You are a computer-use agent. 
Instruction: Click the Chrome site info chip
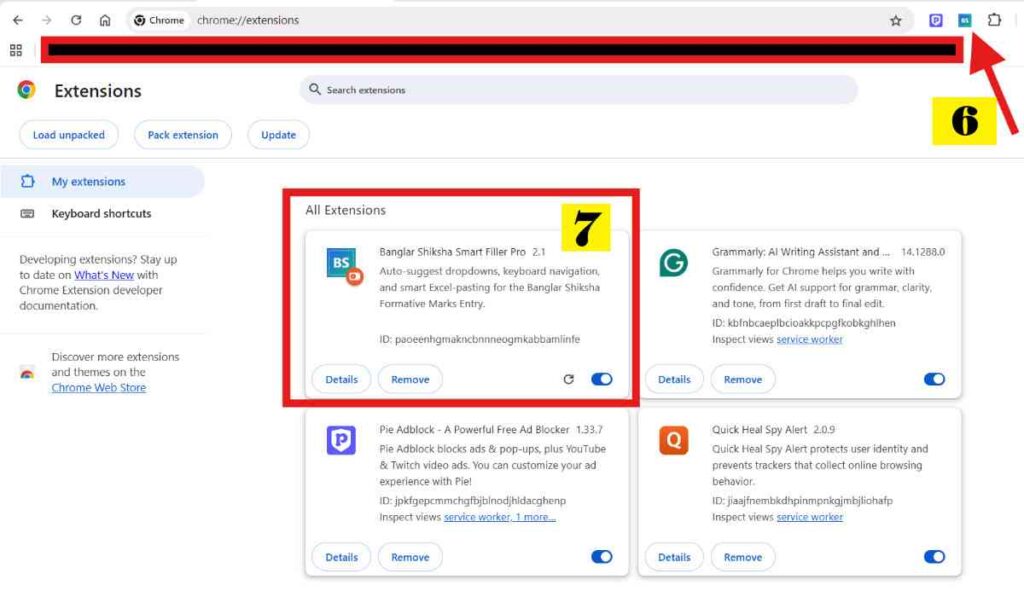point(159,20)
